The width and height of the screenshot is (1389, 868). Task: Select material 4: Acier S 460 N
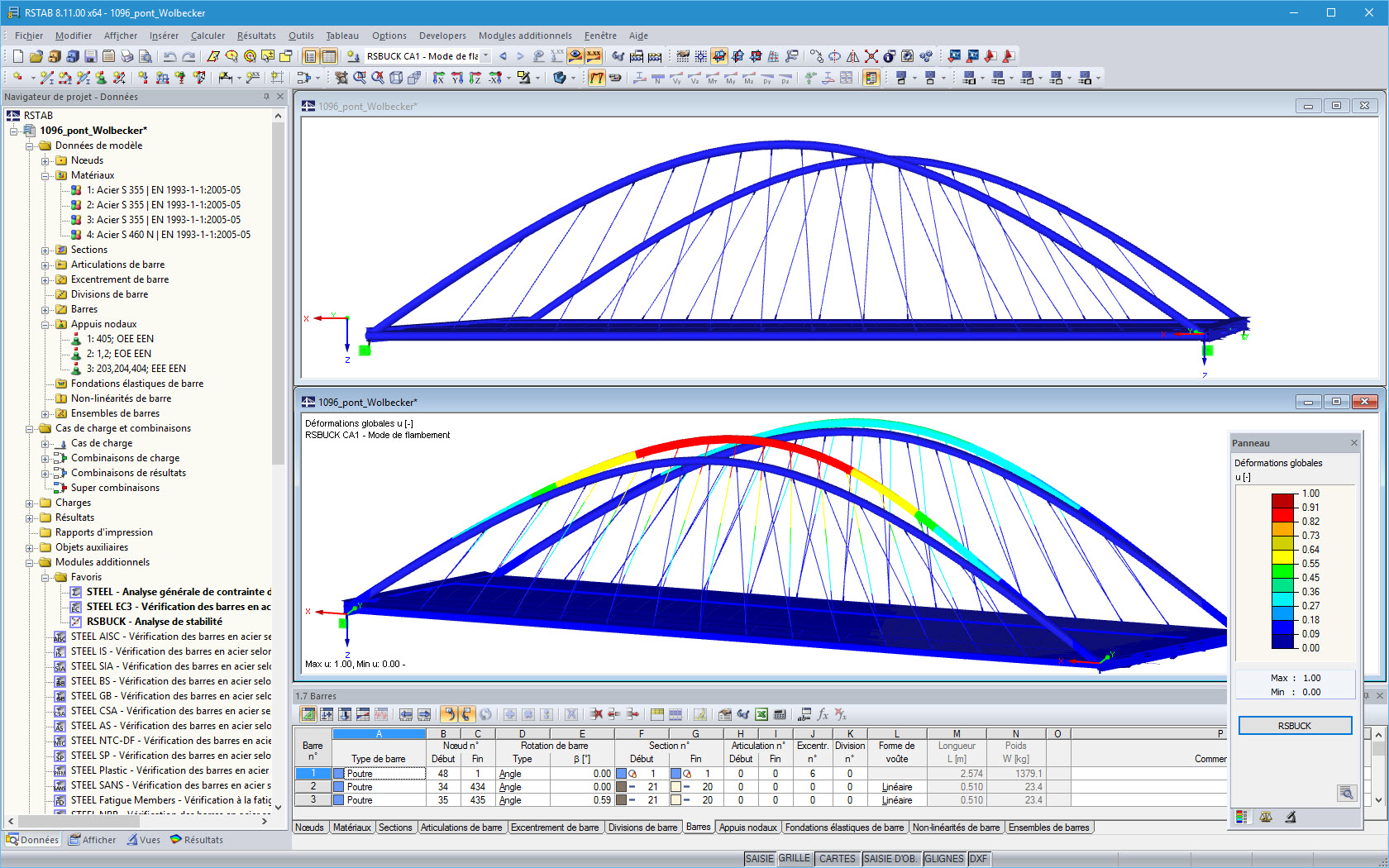point(168,235)
